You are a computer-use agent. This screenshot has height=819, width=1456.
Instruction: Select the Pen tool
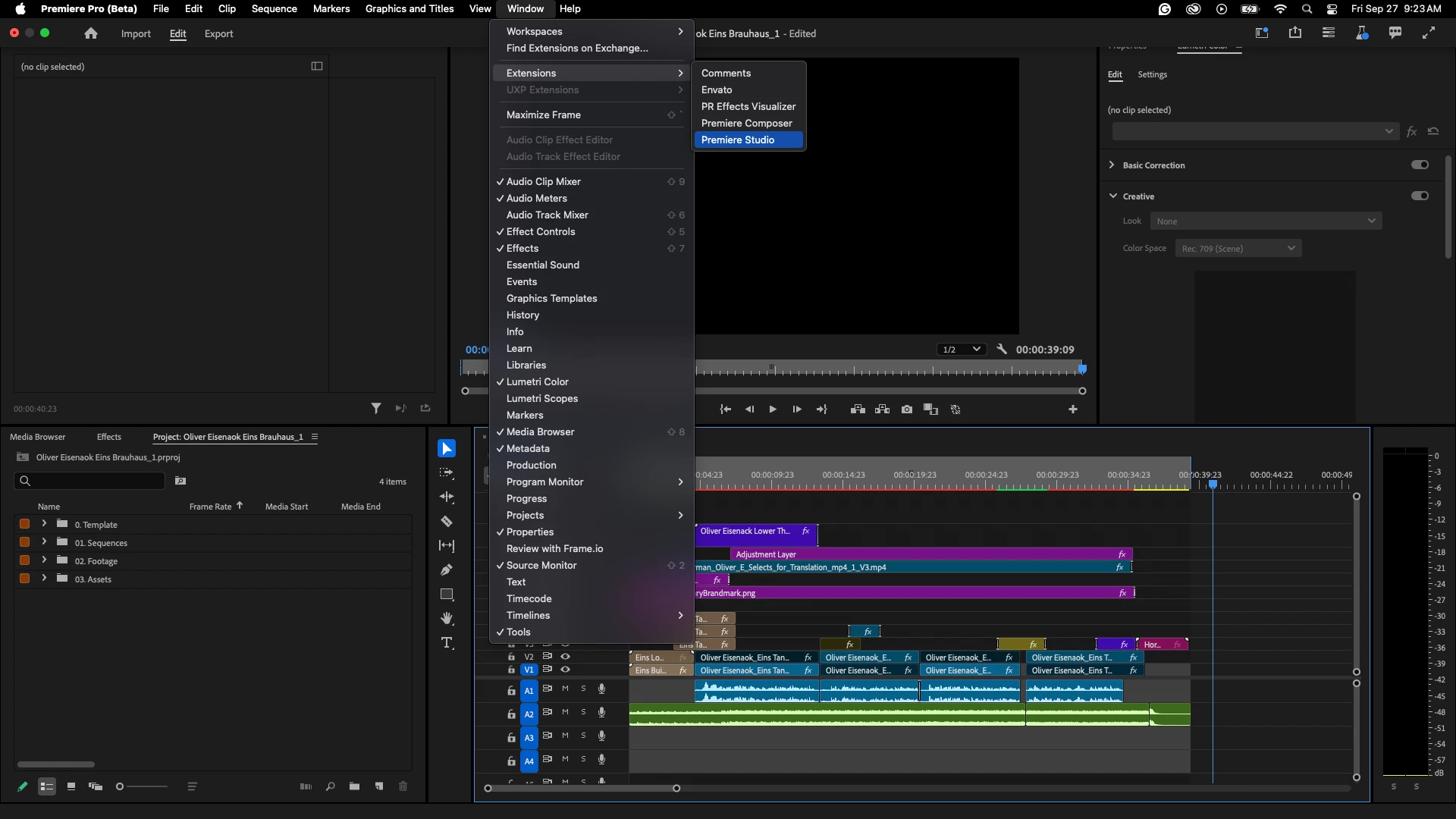[447, 570]
